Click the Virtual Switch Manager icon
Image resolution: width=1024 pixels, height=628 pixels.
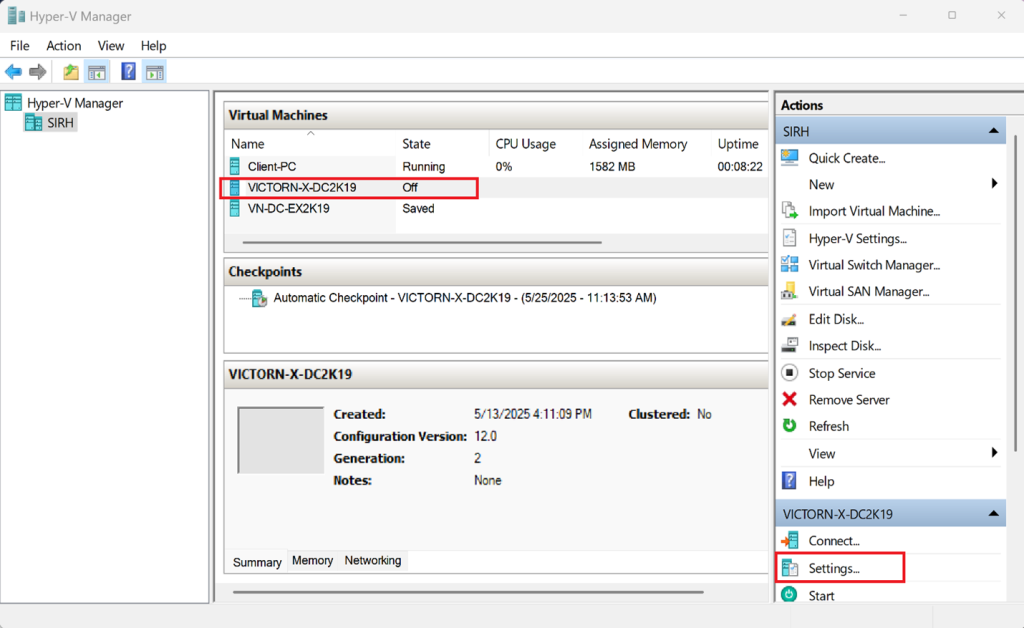790,265
